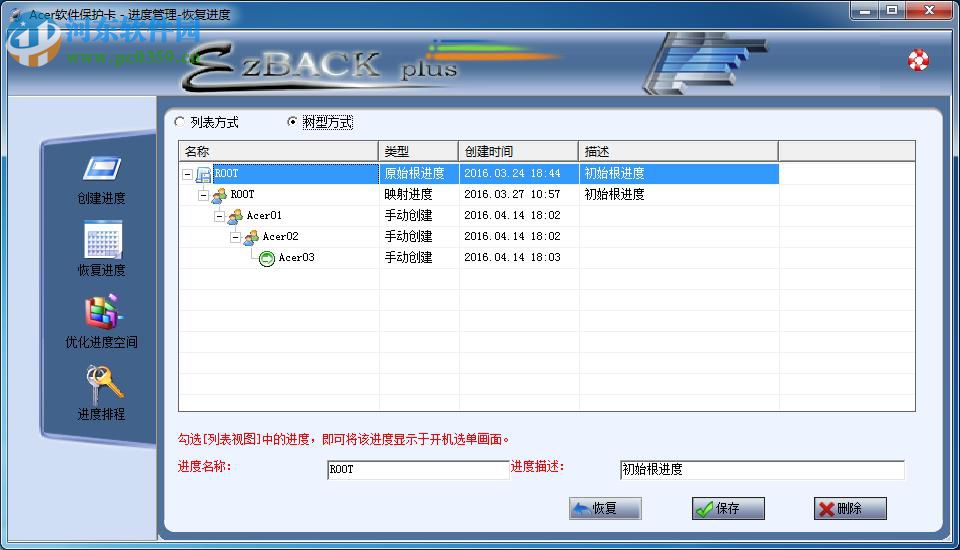Click the mapped ROOT users icon
This screenshot has height=550, width=960.
click(x=219, y=195)
